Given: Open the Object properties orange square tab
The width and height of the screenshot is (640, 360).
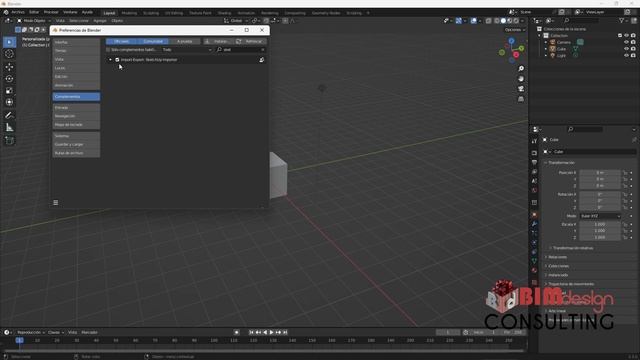Looking at the screenshot, I should point(534,214).
